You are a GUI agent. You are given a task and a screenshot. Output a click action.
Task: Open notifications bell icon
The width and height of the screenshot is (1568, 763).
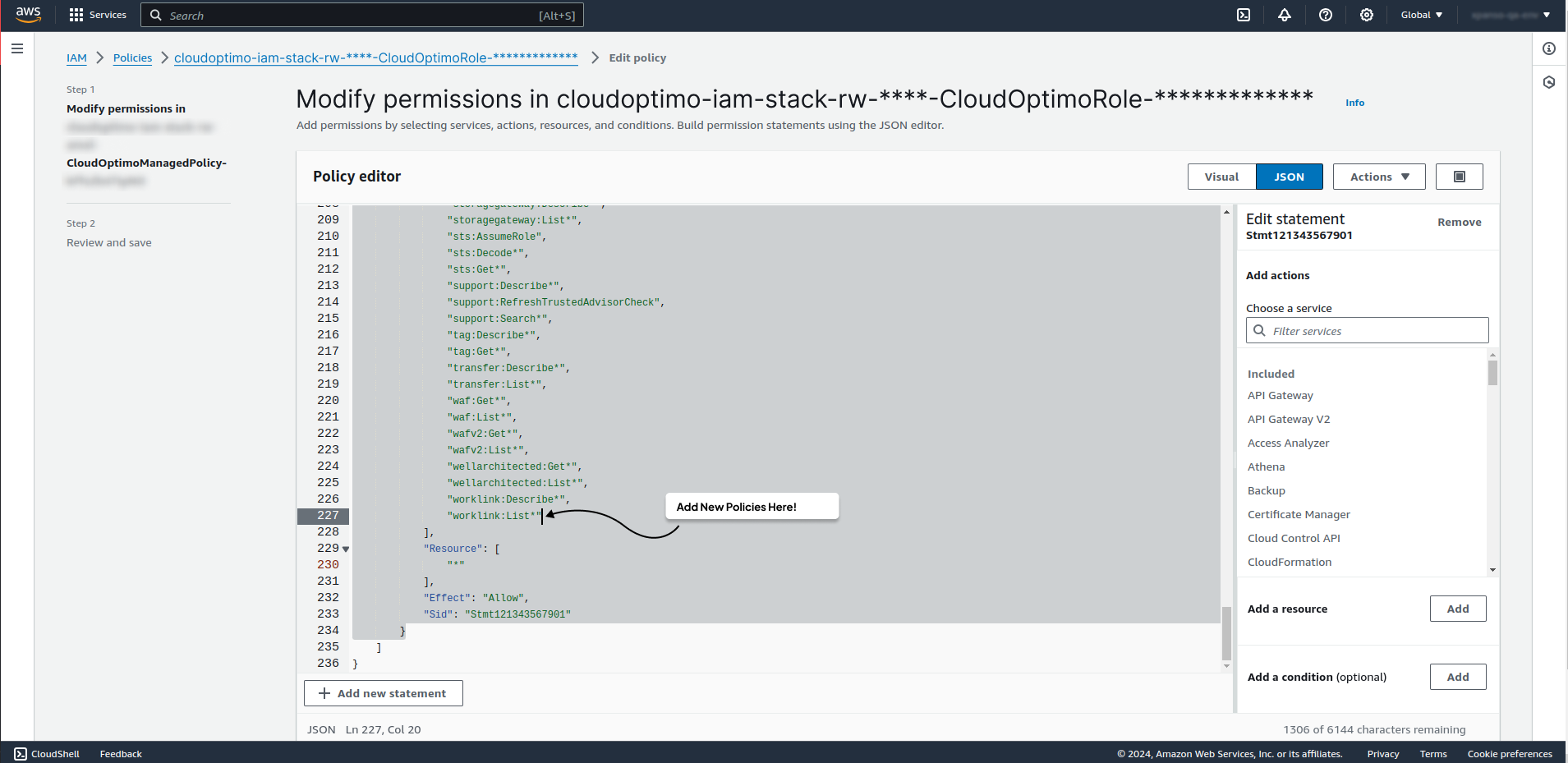point(1285,15)
